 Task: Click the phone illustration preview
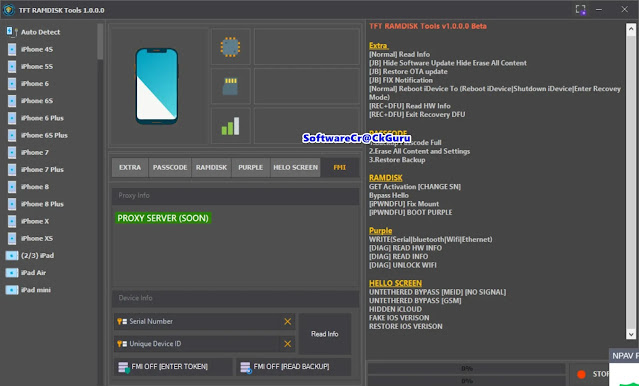click(157, 86)
